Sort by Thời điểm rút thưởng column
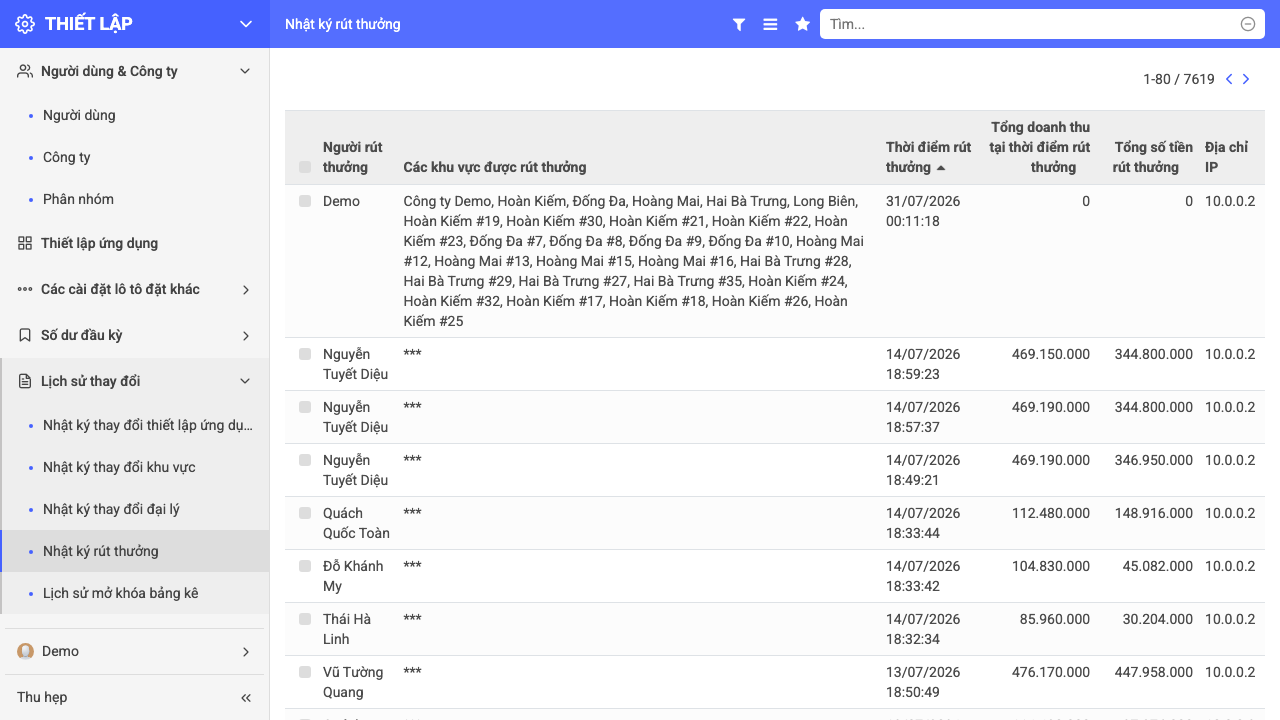The width and height of the screenshot is (1280, 720). click(x=928, y=157)
